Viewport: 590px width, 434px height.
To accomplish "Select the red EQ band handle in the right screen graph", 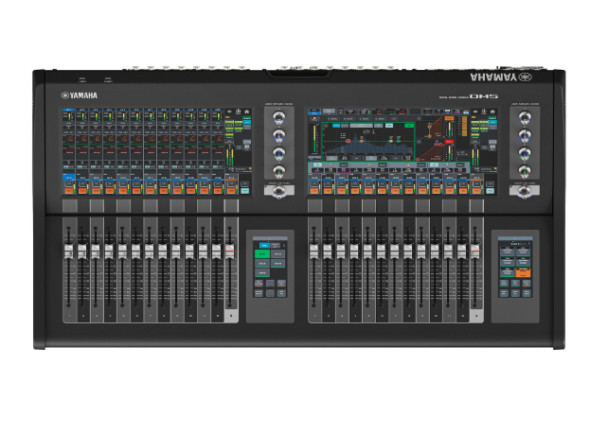I will 348,141.
